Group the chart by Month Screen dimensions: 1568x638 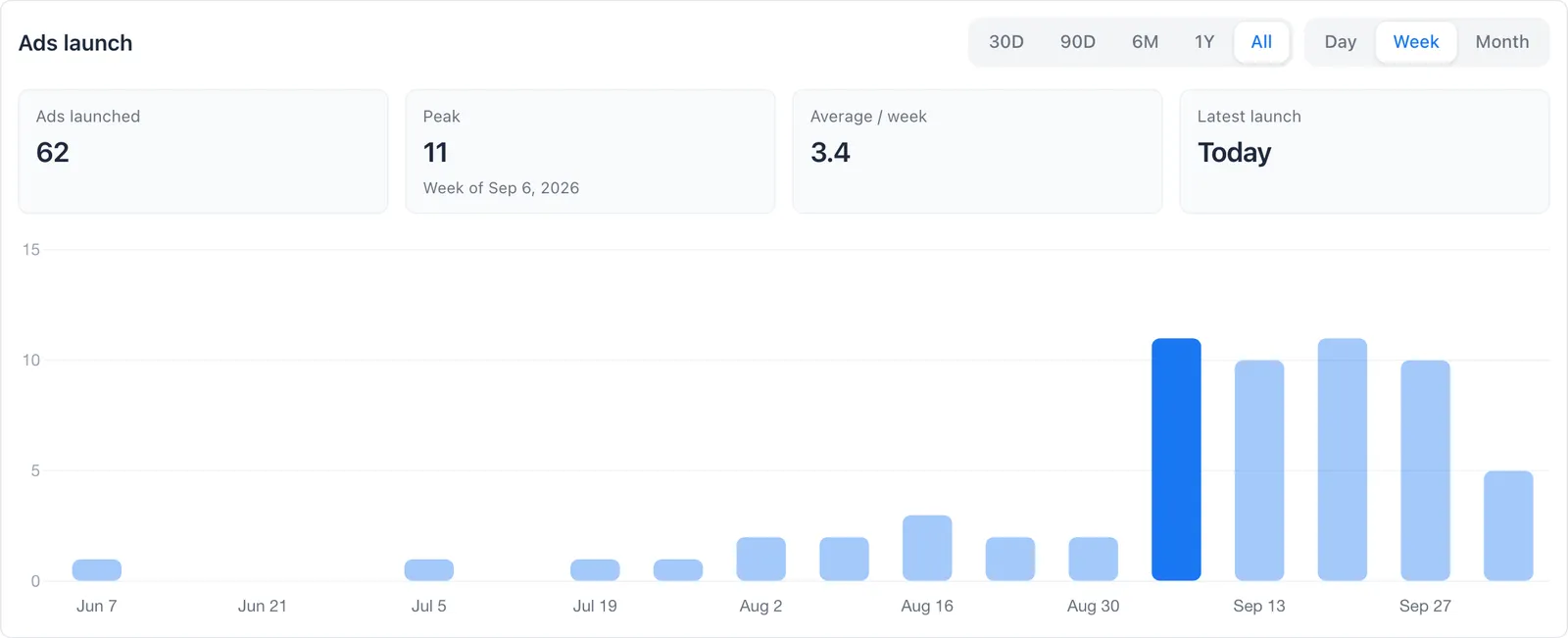1501,42
